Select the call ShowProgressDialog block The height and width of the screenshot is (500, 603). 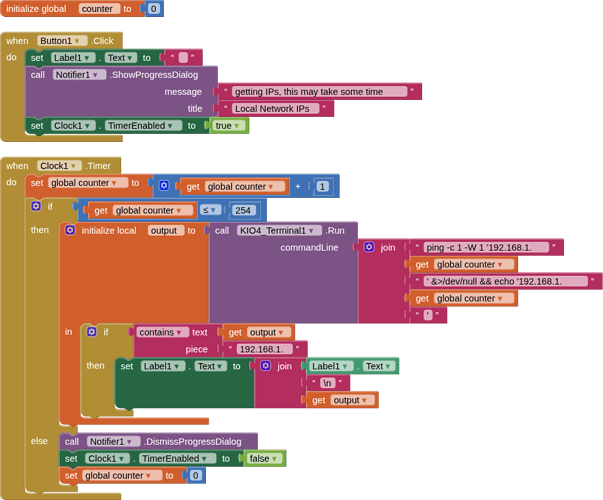click(96, 96)
